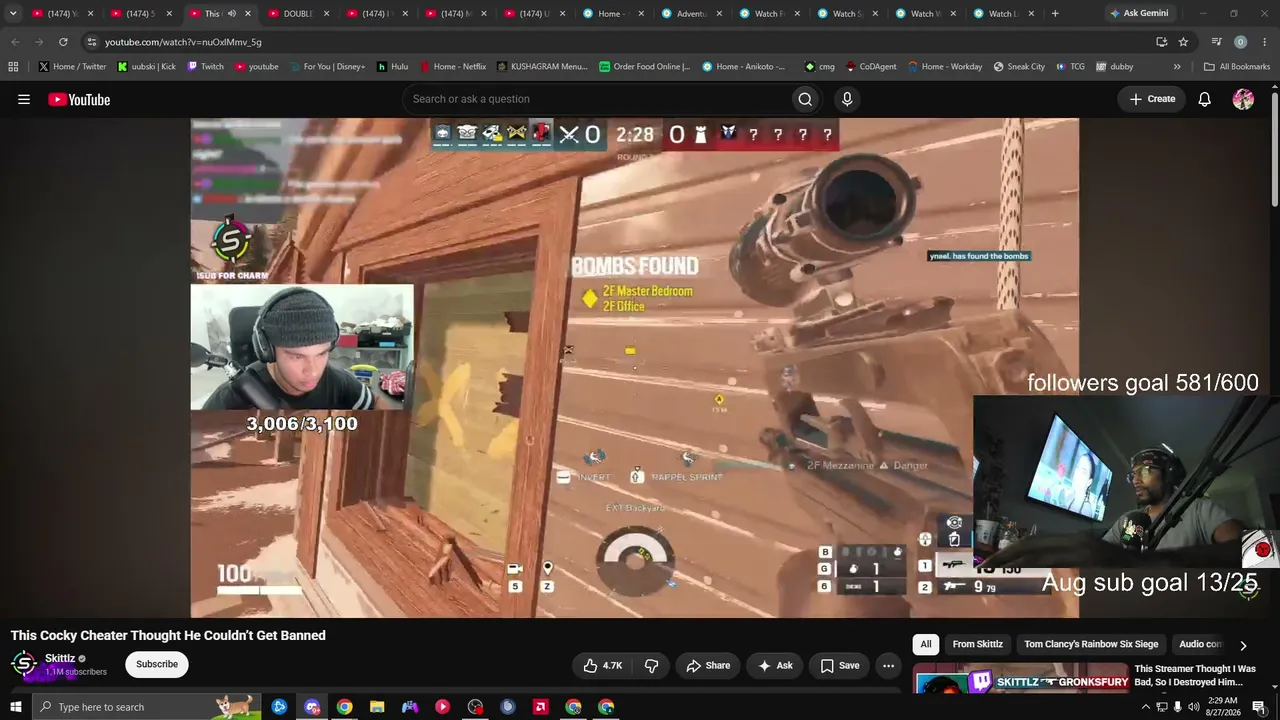
Task: Expand the tab search dropdown
Action: tap(13, 14)
